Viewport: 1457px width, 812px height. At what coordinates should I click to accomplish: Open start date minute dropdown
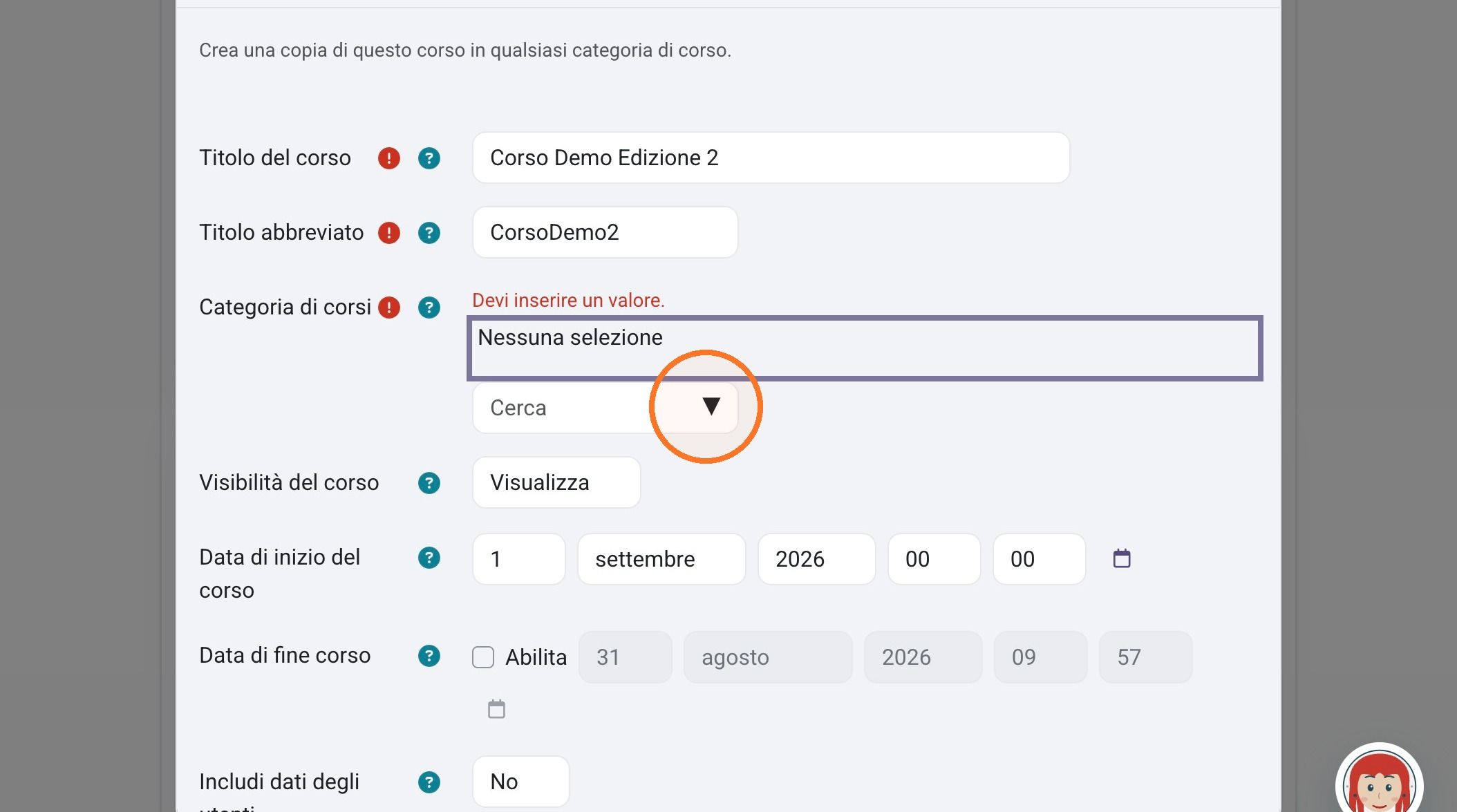click(1040, 559)
